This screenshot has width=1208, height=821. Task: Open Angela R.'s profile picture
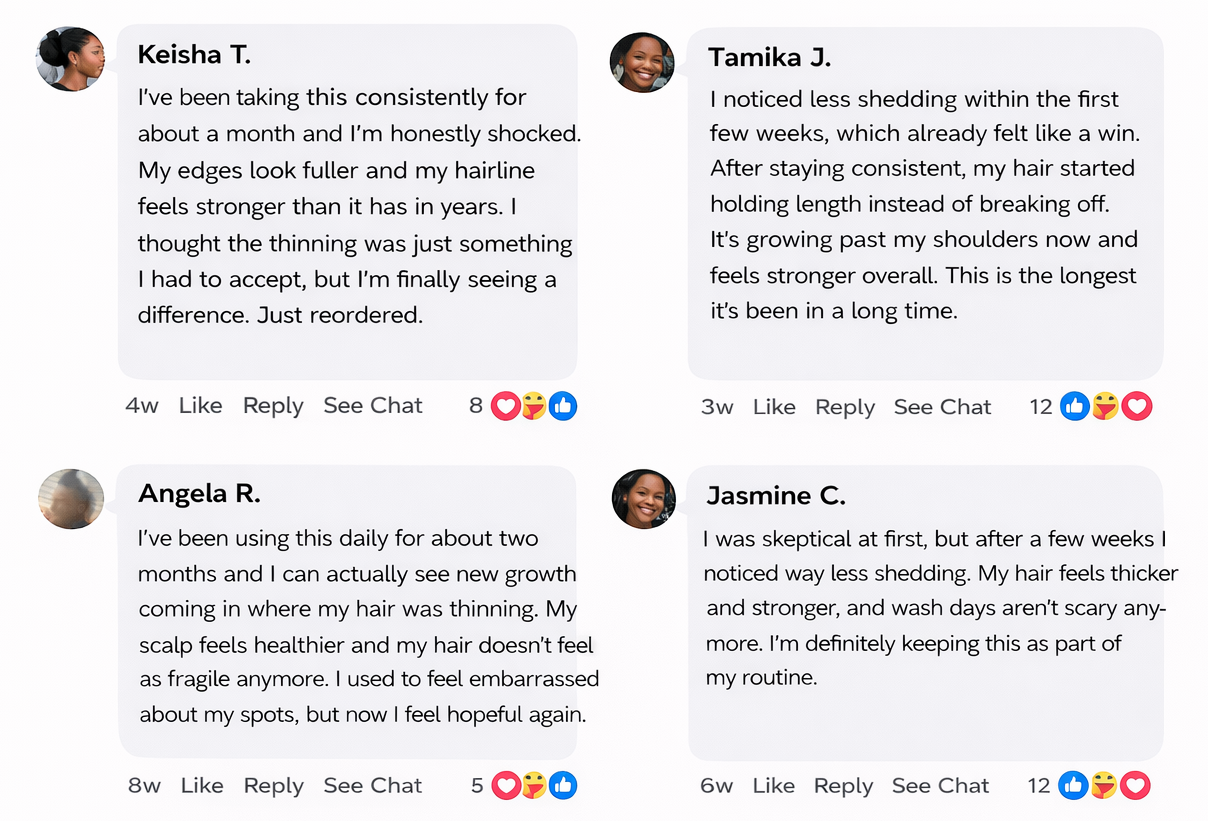click(71, 498)
